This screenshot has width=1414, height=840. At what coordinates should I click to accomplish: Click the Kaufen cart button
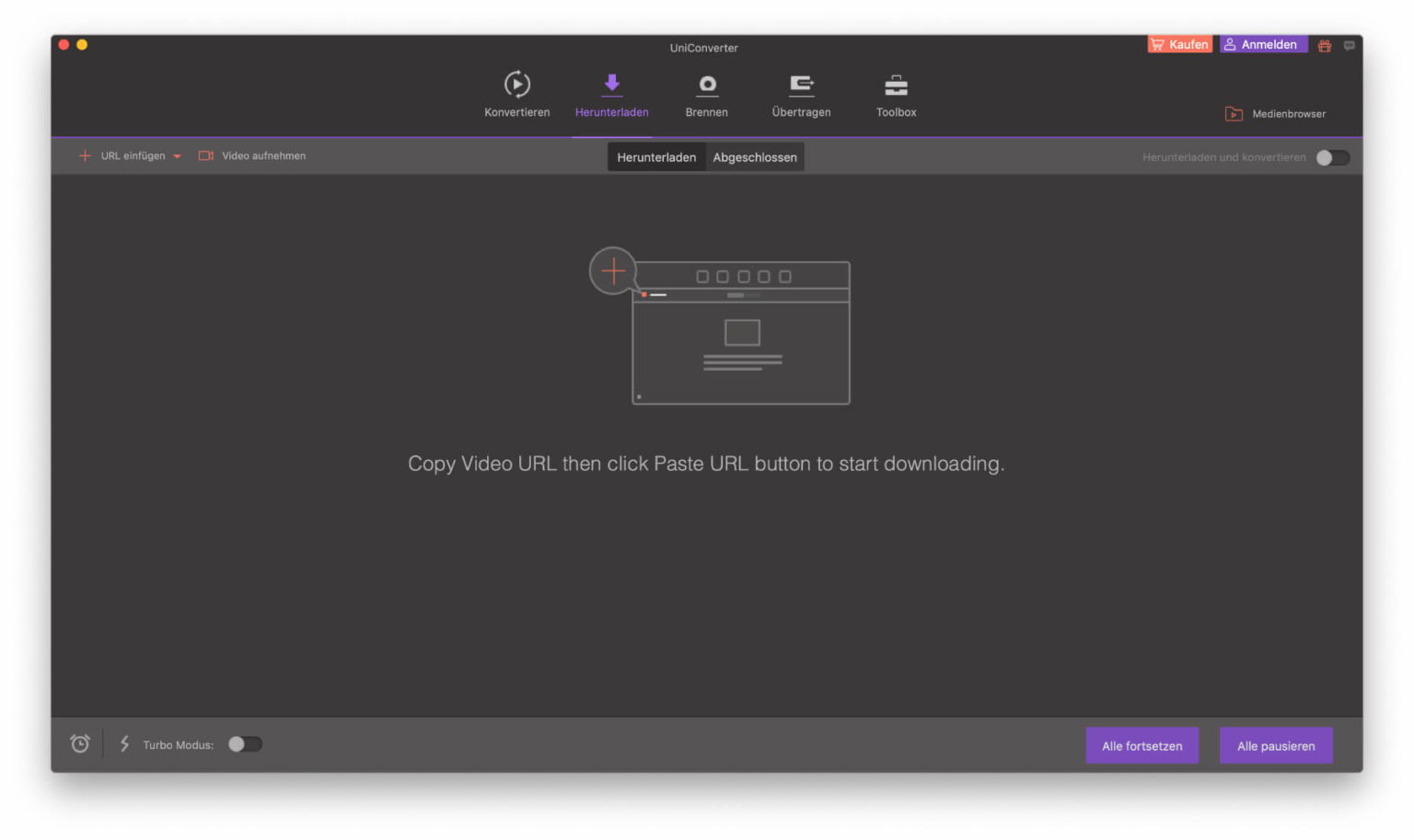[1179, 44]
